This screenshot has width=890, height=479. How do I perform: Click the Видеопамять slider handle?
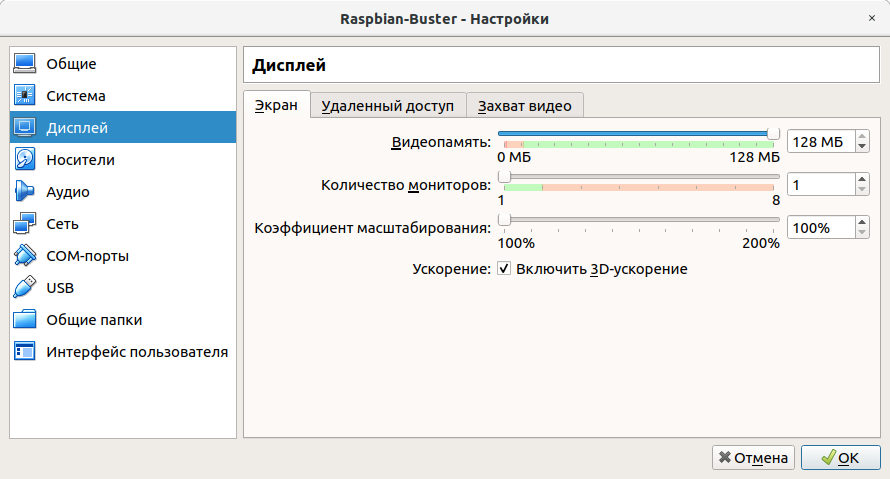point(773,133)
